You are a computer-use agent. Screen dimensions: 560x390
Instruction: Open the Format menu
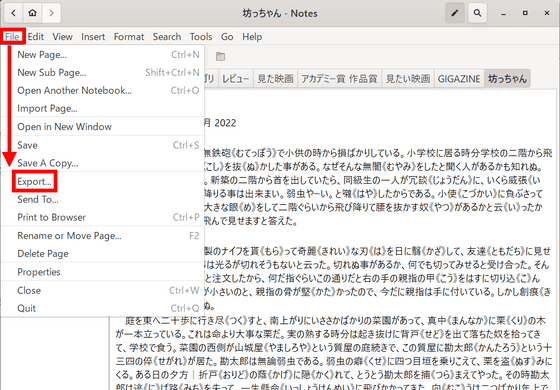coord(129,36)
